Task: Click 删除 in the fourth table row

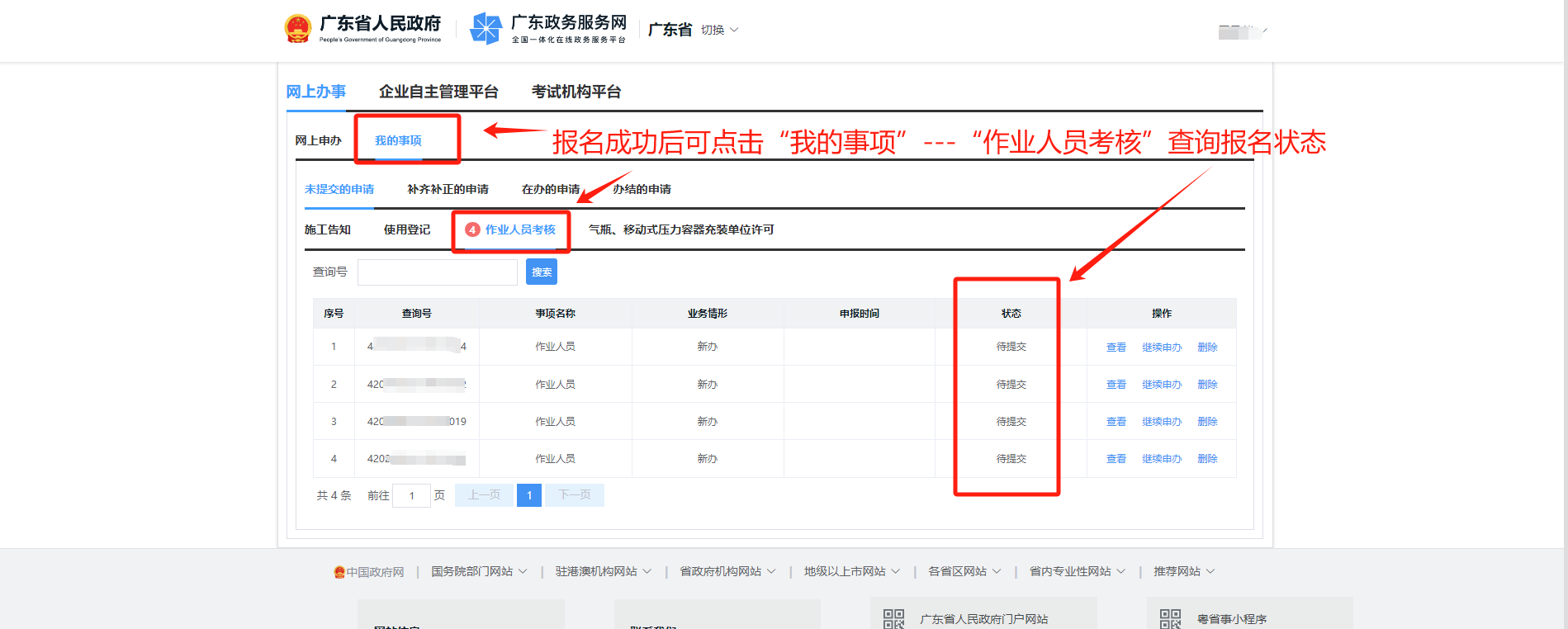Action: click(x=1207, y=459)
